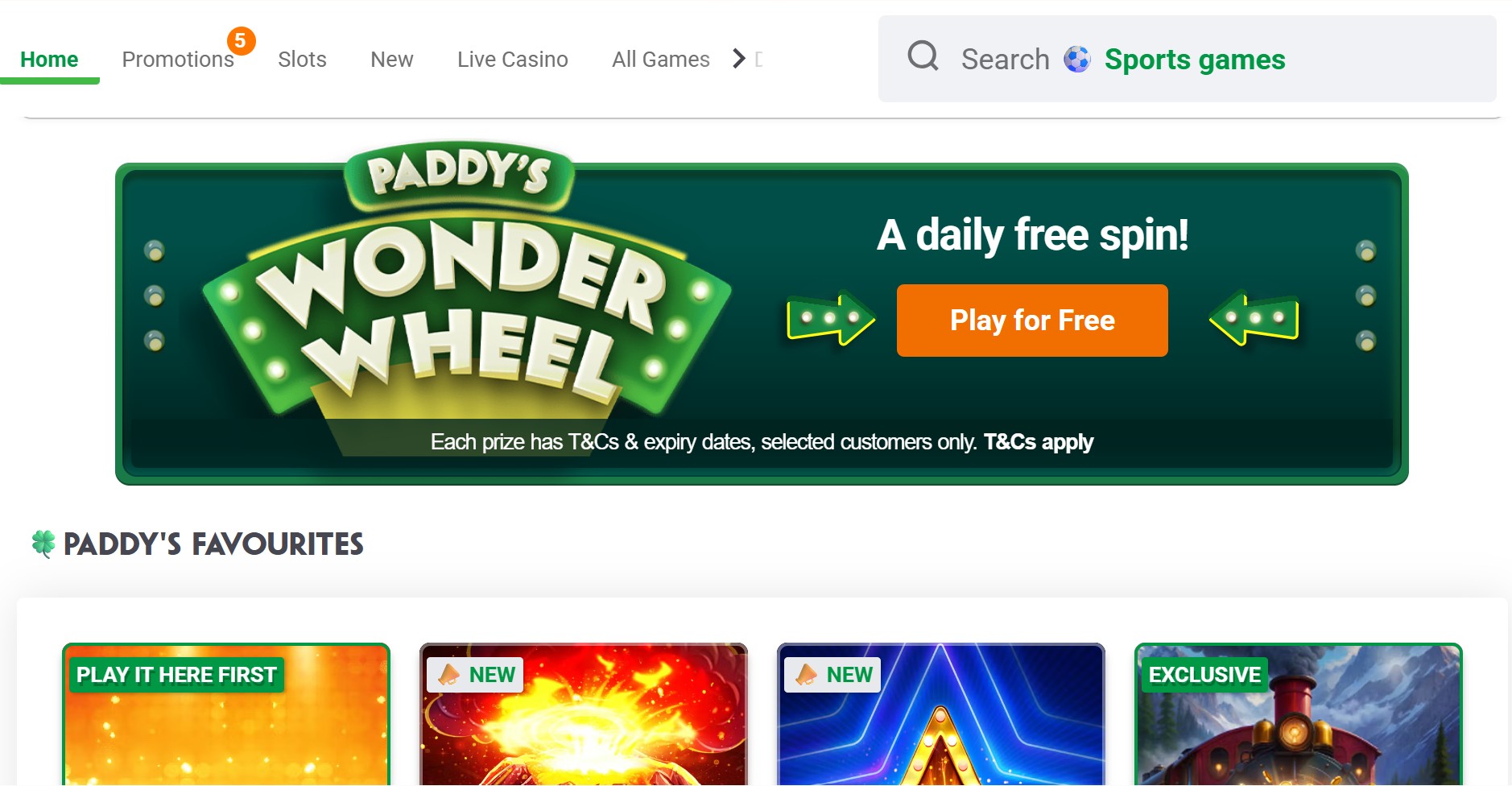Open the Home tab
1512x786 pixels.
tap(49, 60)
